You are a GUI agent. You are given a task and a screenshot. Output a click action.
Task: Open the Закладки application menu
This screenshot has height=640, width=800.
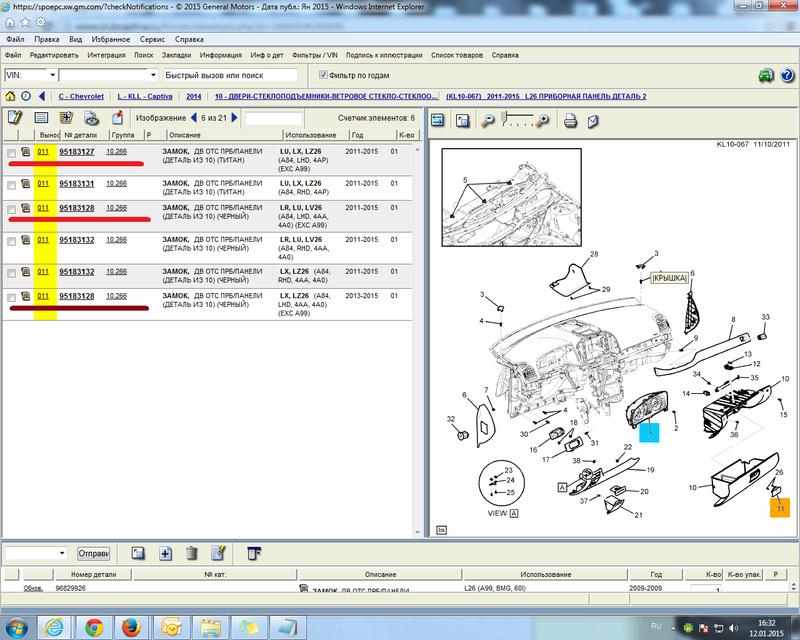pyautogui.click(x=177, y=55)
